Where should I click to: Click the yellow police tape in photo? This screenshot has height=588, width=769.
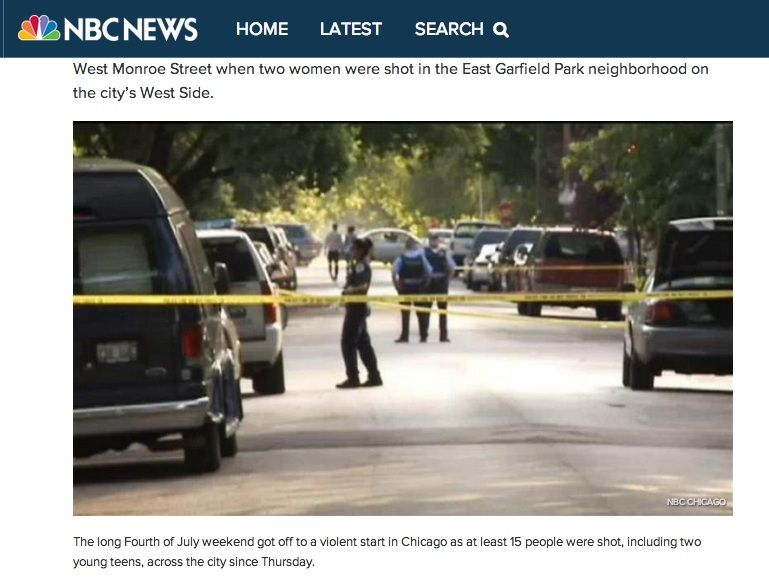click(403, 298)
